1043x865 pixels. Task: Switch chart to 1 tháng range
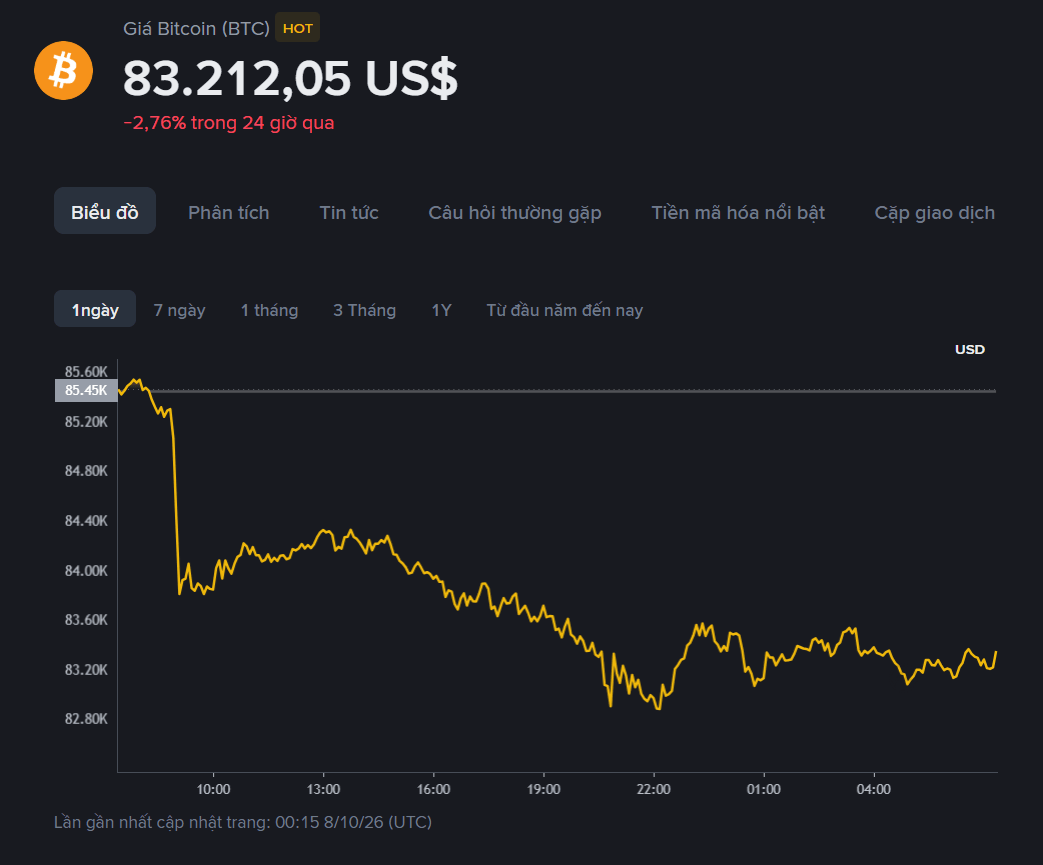point(269,310)
